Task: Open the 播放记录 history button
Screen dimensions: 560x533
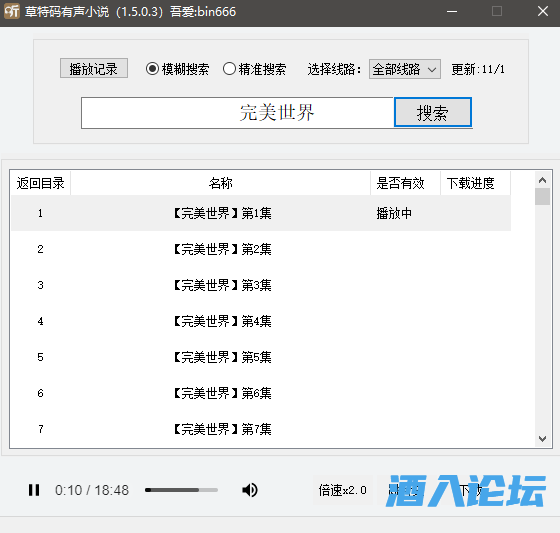Action: 94,69
